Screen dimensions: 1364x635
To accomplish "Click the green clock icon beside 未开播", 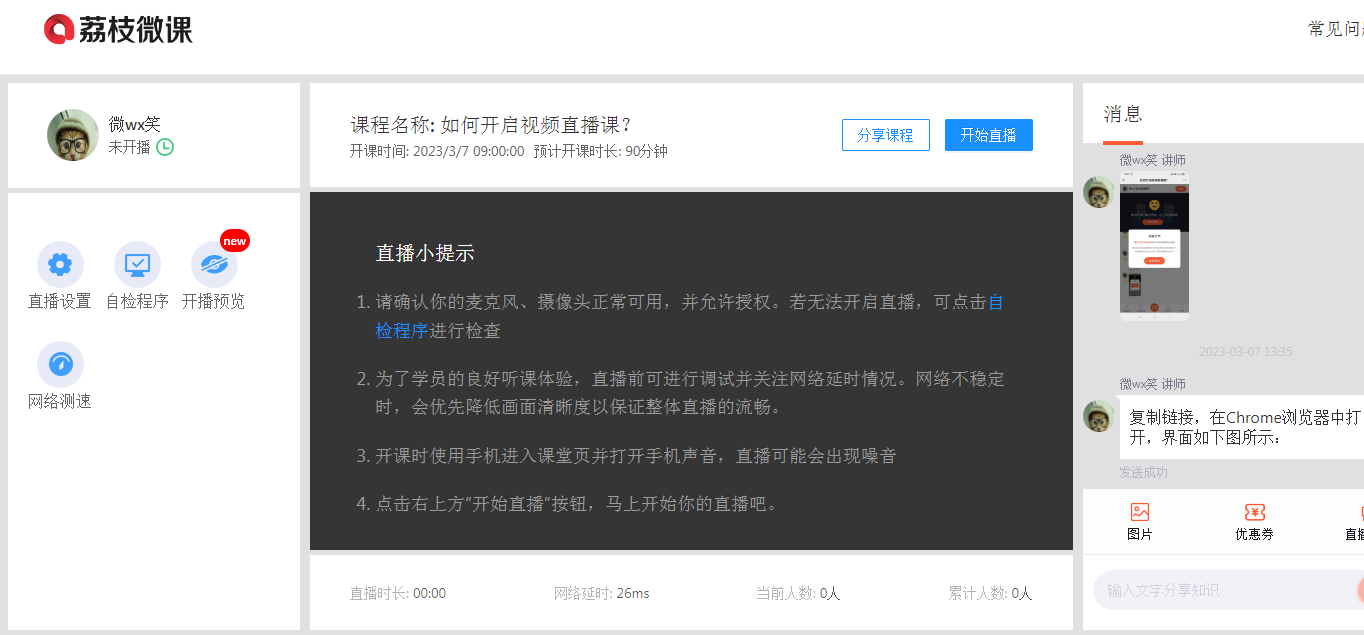I will (165, 147).
